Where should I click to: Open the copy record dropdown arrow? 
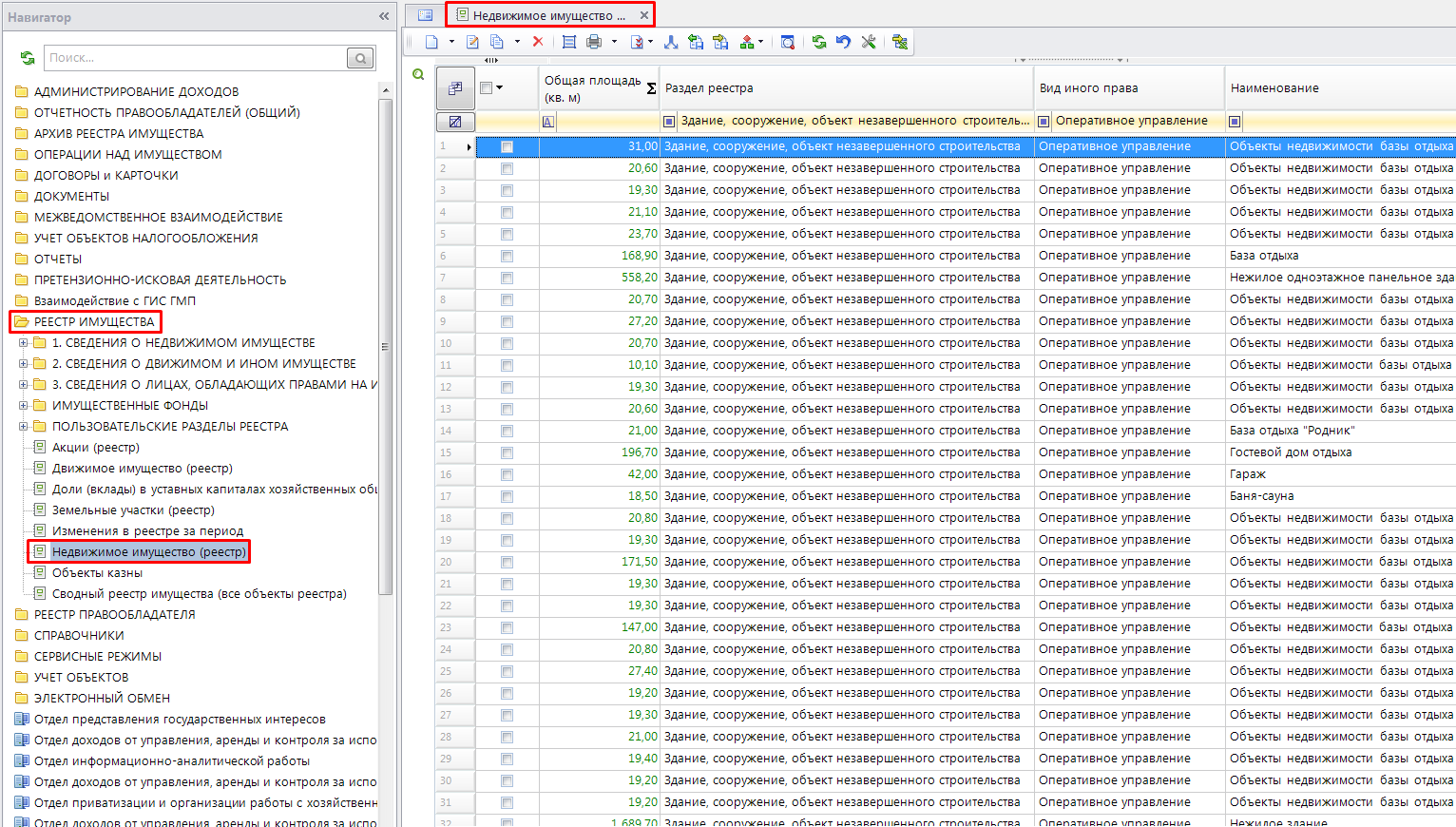[x=517, y=42]
